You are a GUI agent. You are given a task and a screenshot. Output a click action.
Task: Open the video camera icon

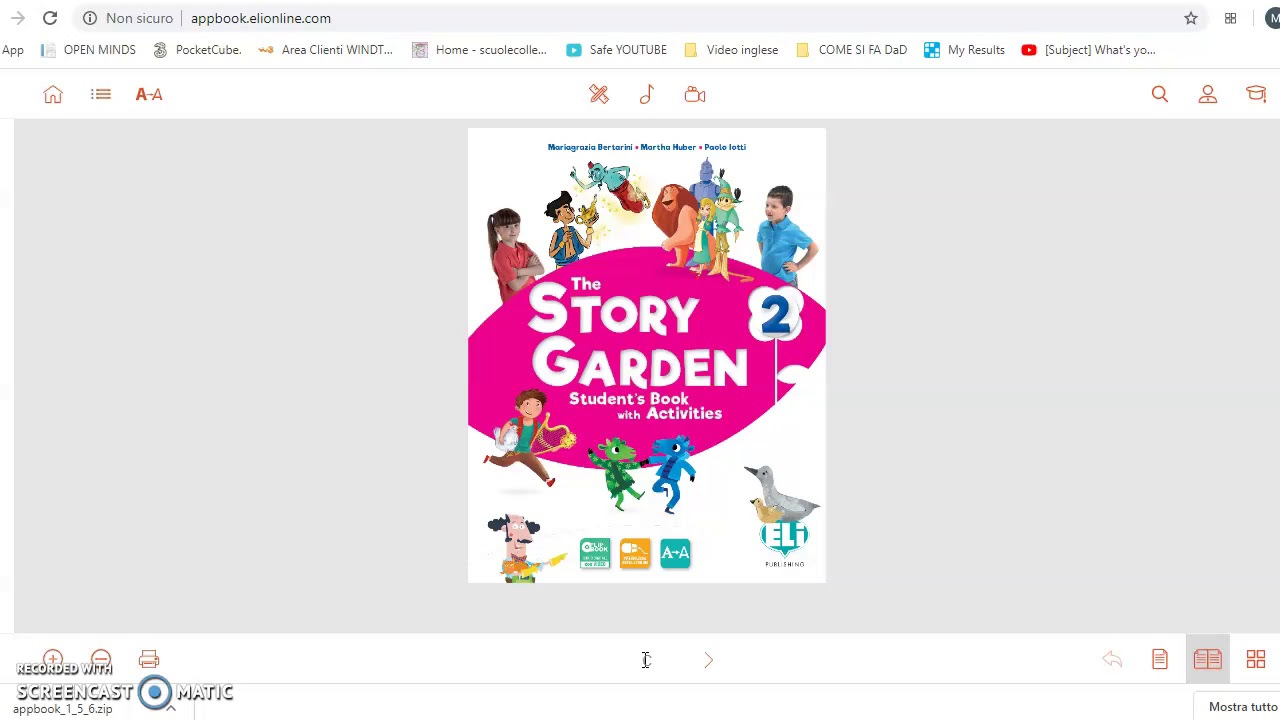tap(695, 94)
